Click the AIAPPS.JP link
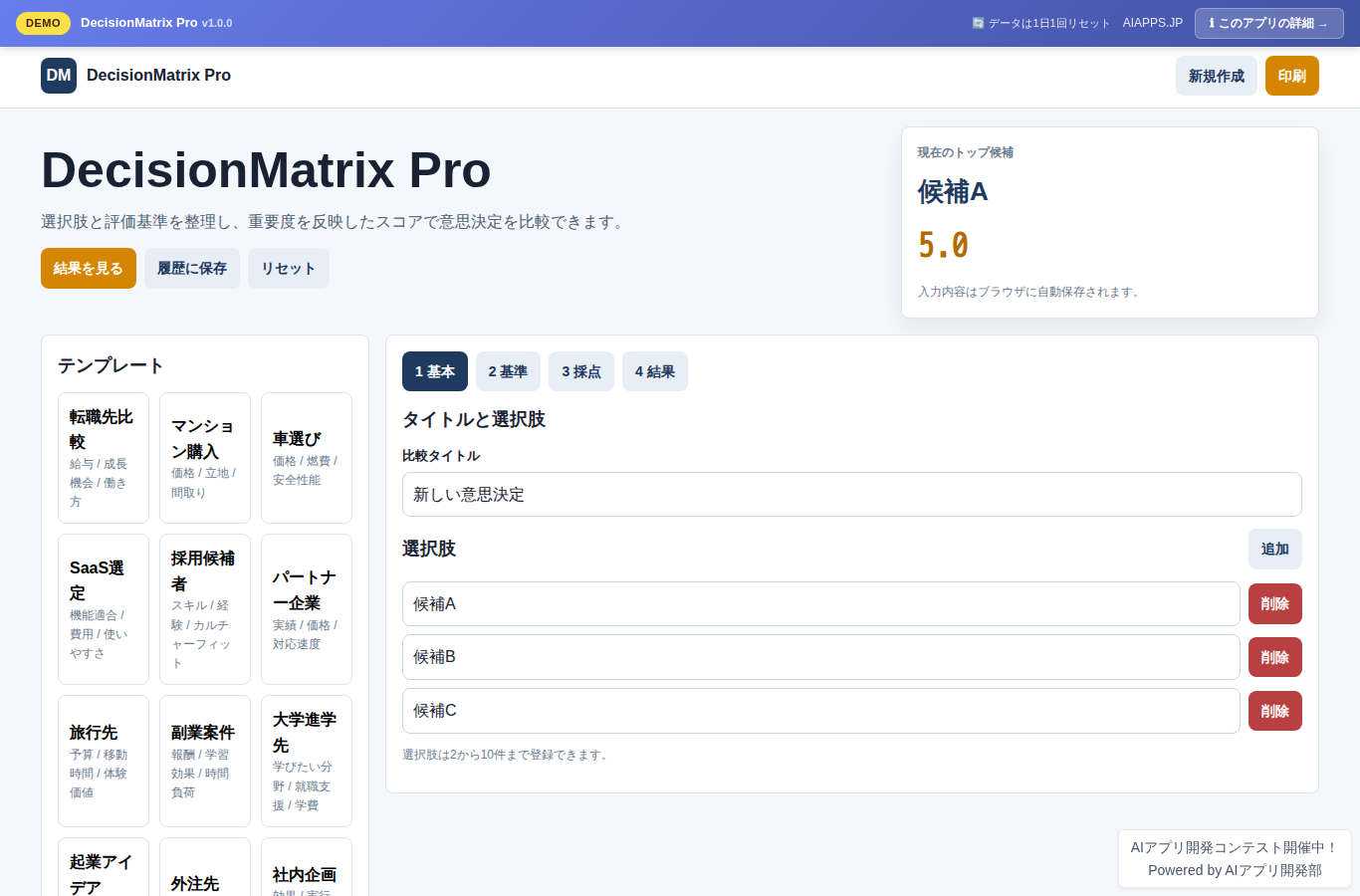The width and height of the screenshot is (1360, 896). coord(1153,23)
